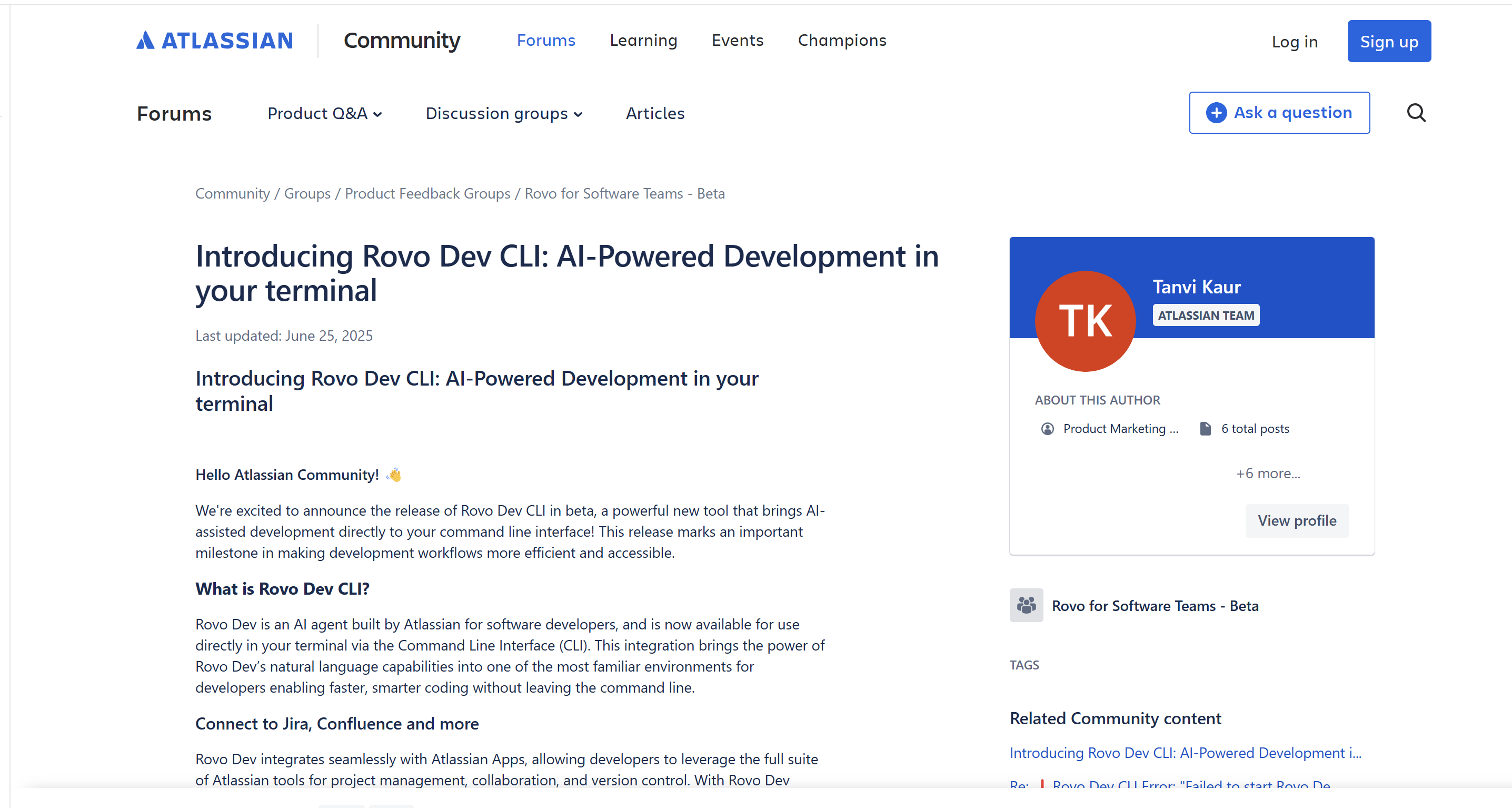Click the person icon beside Product Marketing
Image resolution: width=1512 pixels, height=808 pixels.
tap(1047, 429)
